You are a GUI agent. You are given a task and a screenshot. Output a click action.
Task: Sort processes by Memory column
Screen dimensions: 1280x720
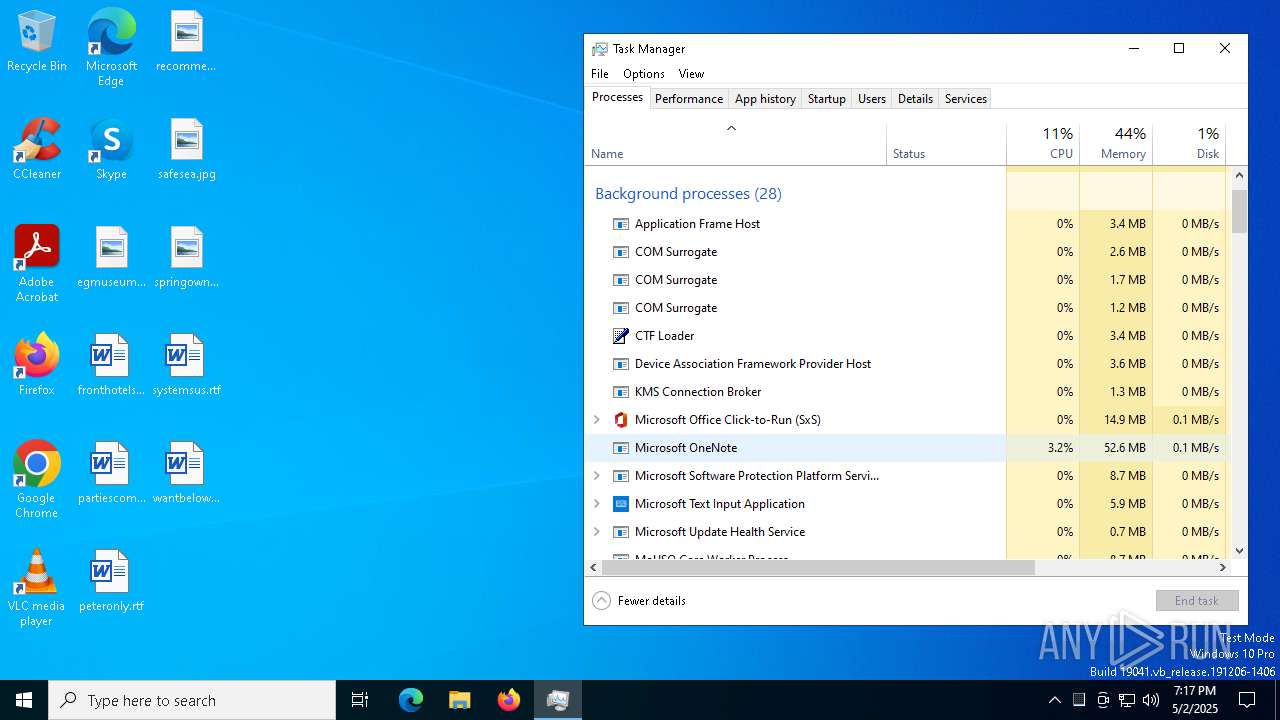pos(1116,144)
